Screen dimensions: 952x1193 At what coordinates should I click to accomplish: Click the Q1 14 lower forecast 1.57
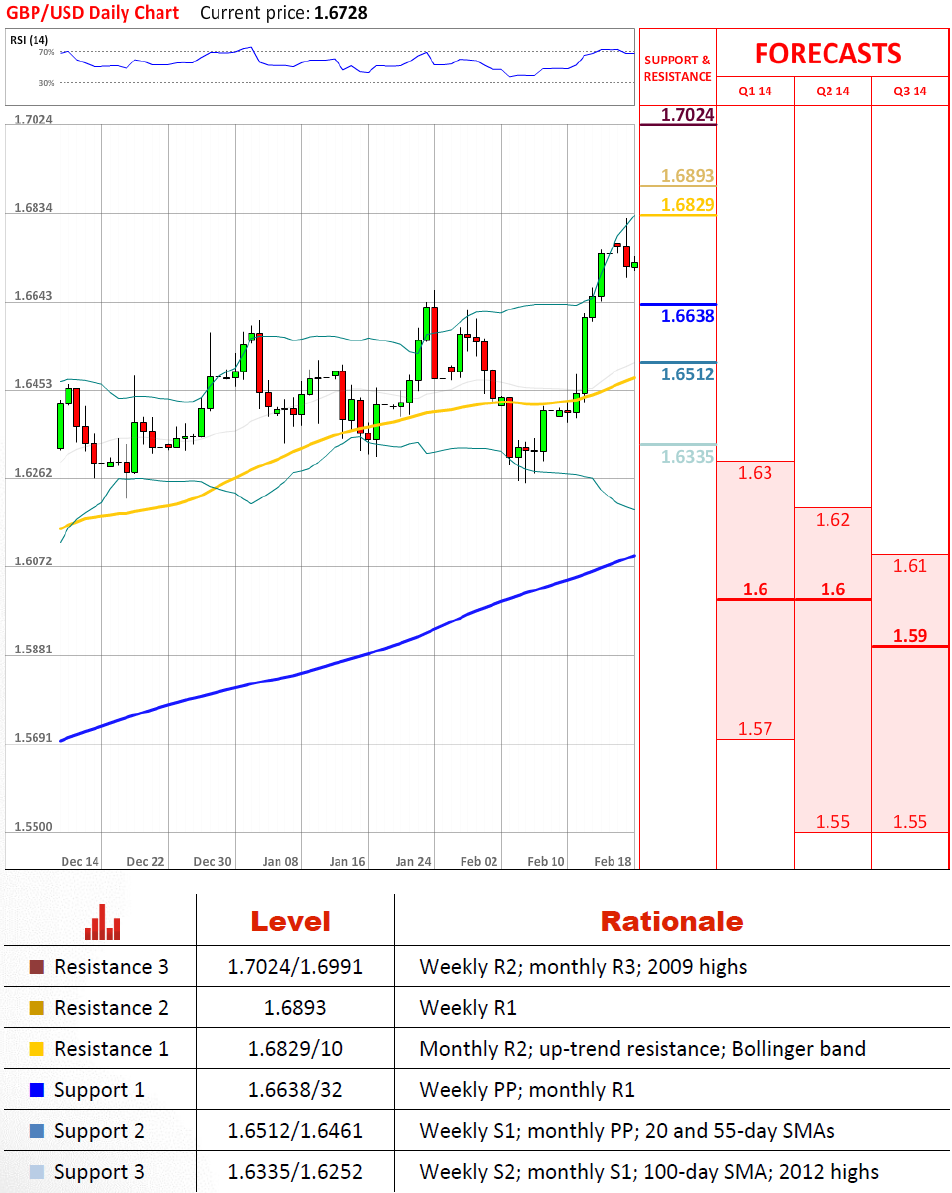click(x=755, y=729)
